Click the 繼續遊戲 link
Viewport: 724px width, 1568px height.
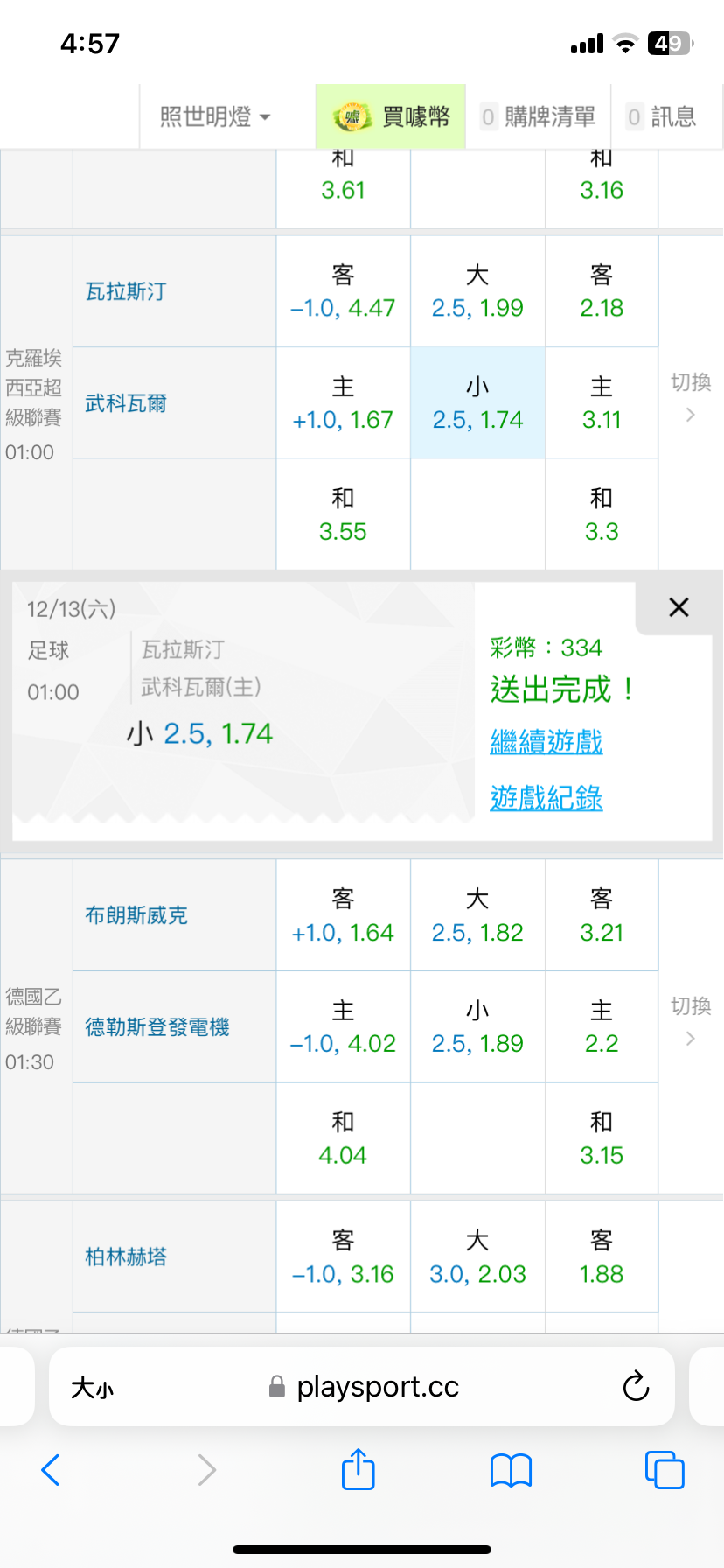point(546,742)
